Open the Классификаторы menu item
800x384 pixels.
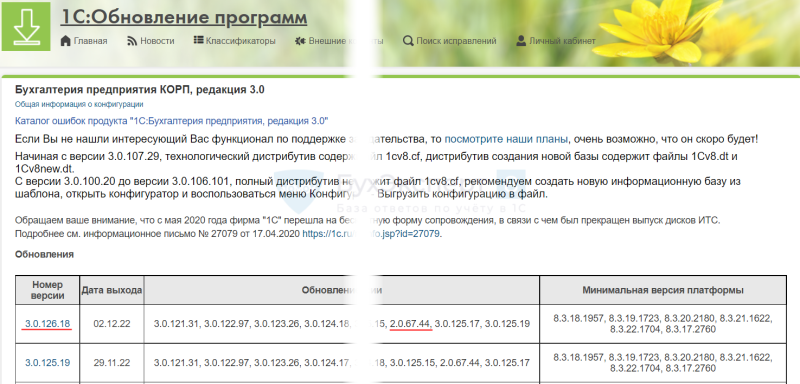241,41
